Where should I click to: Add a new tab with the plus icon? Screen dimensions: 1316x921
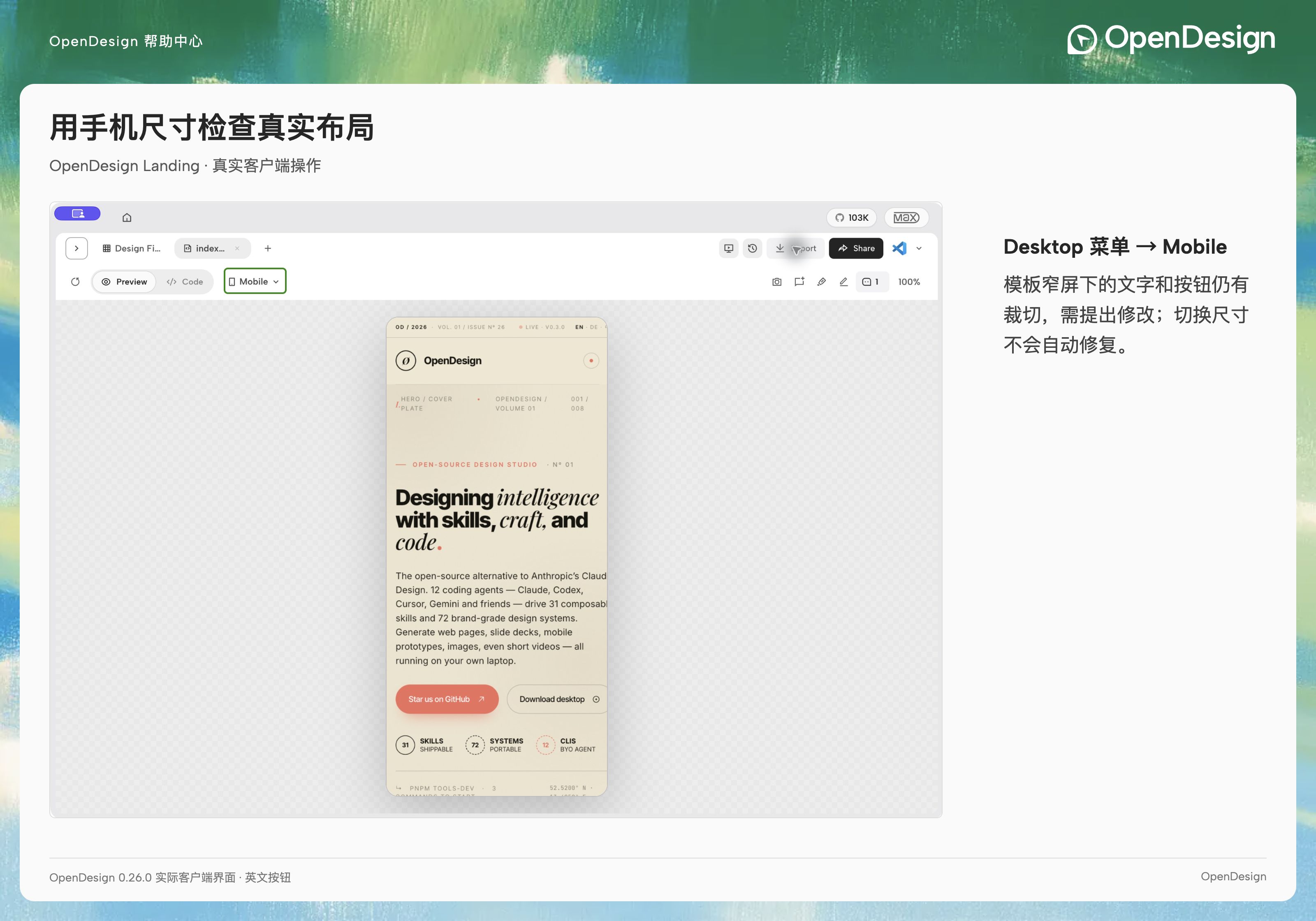click(x=268, y=248)
